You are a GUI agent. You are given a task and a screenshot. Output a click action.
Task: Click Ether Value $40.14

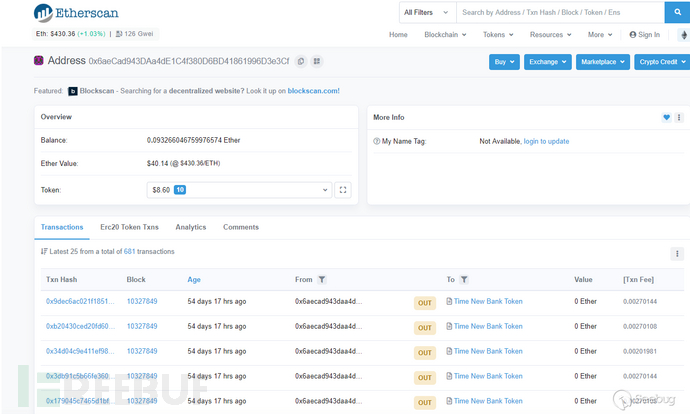[x=183, y=163]
